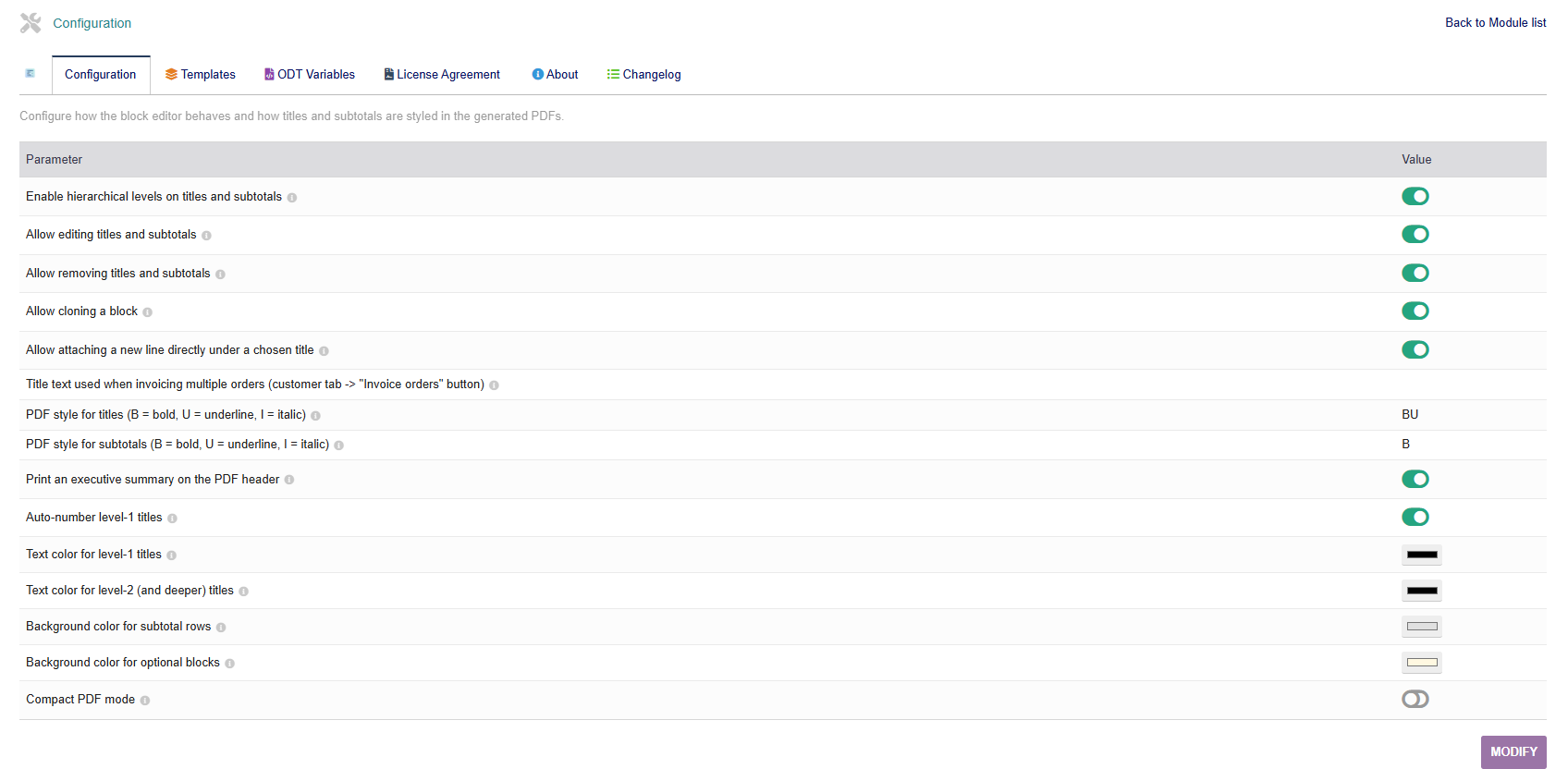This screenshot has height=769, width=1568.
Task: Click info icon beside Print an executive summary
Action: [289, 480]
